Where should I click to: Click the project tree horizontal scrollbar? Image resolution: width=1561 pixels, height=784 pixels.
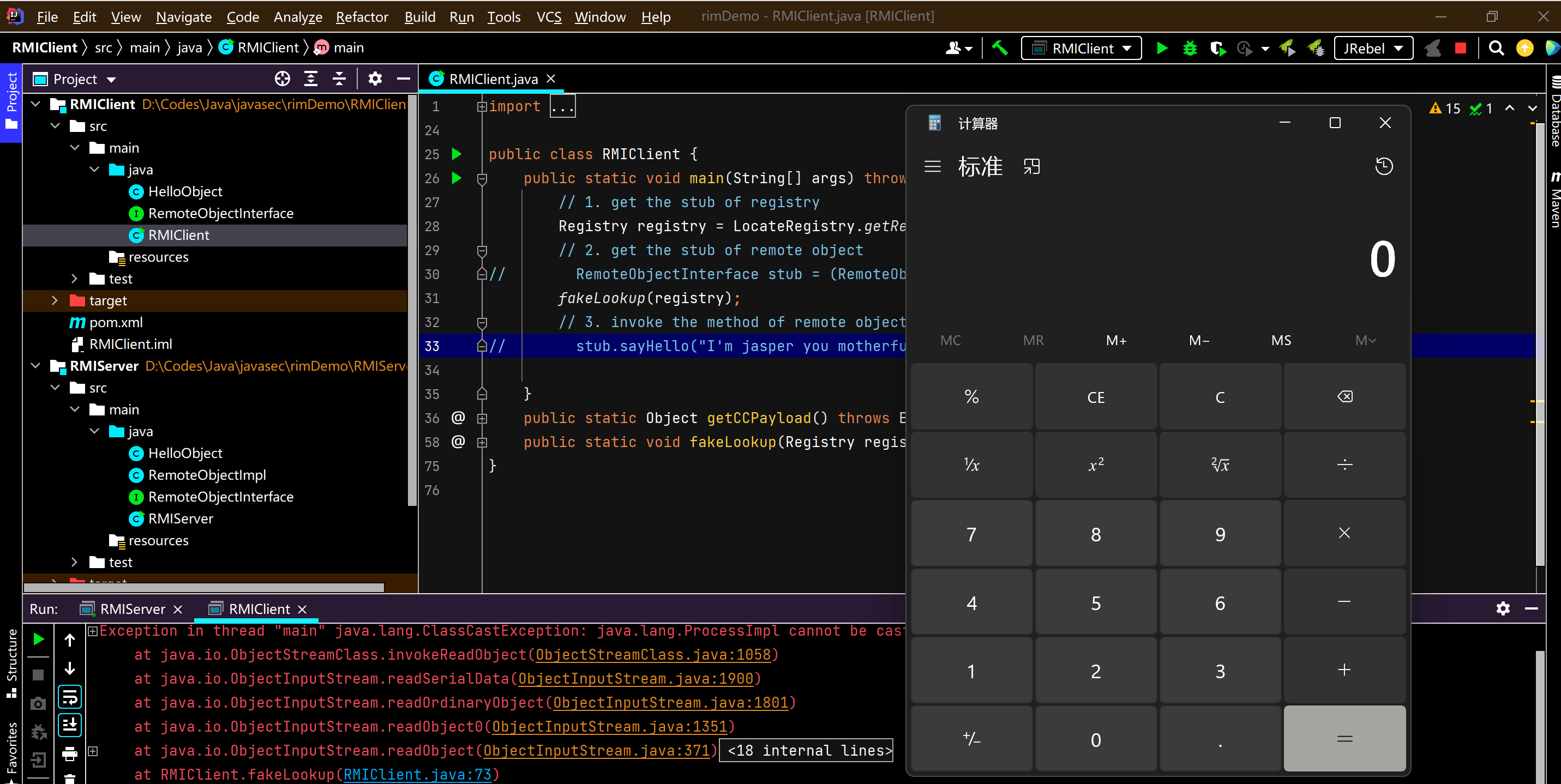(203, 587)
